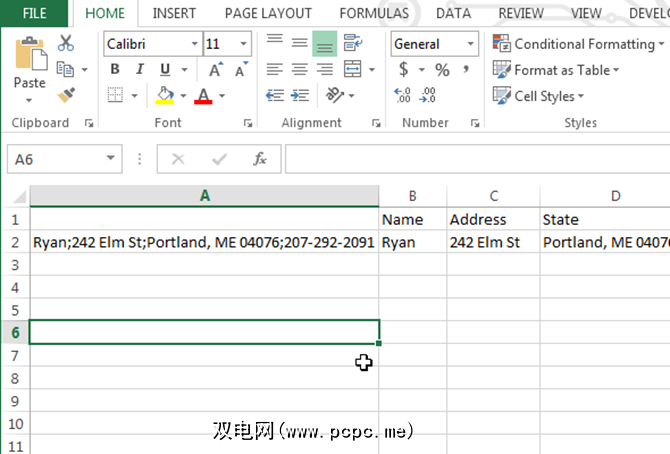Apply red font color
The width and height of the screenshot is (670, 454).
tap(203, 96)
